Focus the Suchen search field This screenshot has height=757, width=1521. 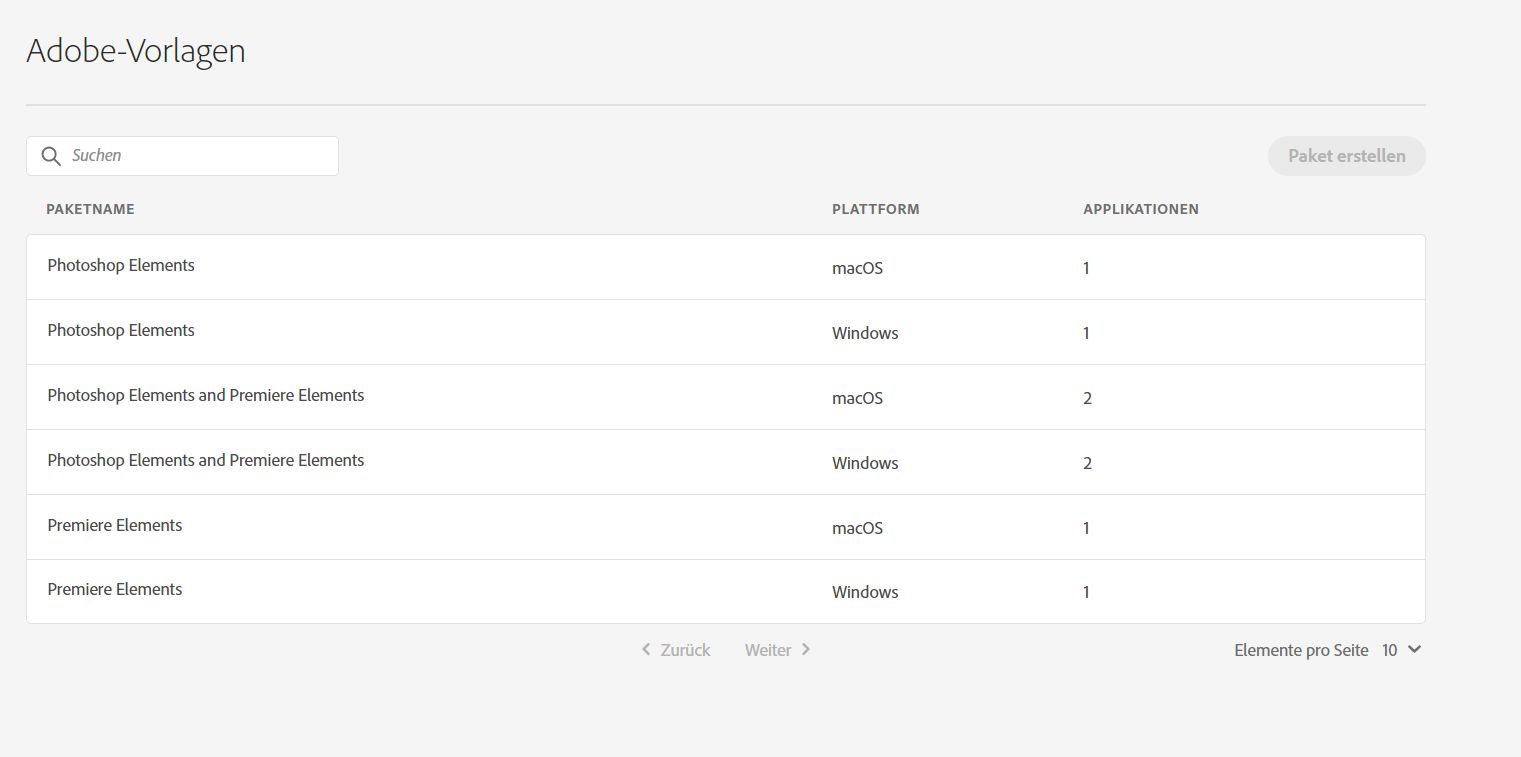(x=182, y=156)
